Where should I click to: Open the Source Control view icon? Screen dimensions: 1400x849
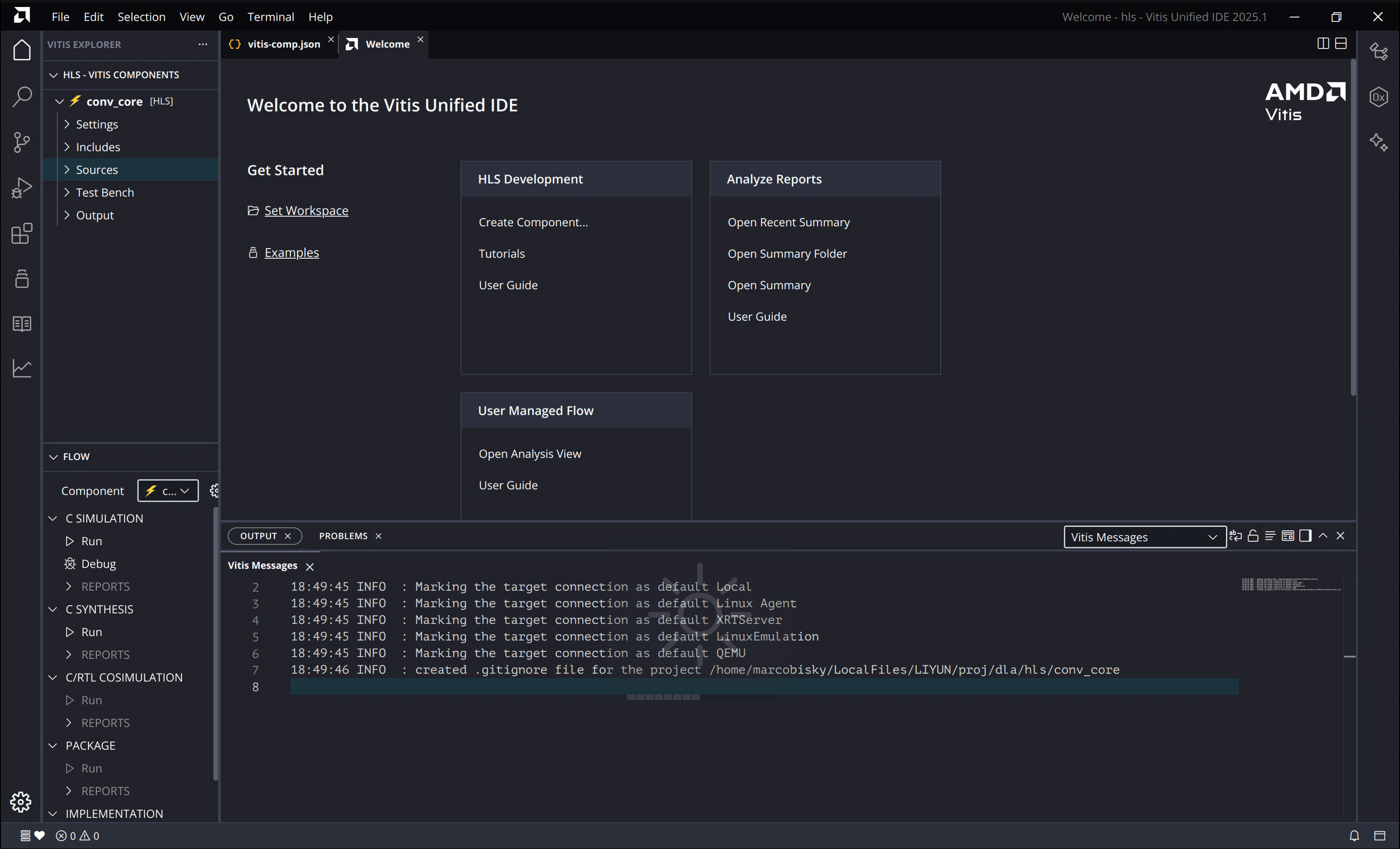point(22,142)
